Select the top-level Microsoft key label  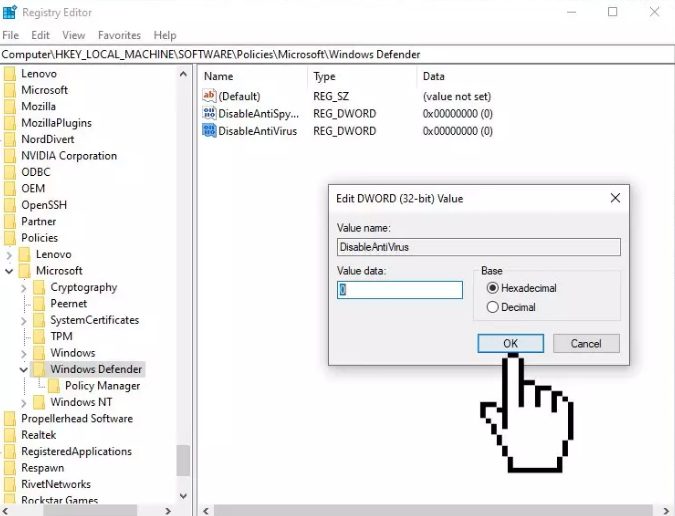click(x=44, y=90)
